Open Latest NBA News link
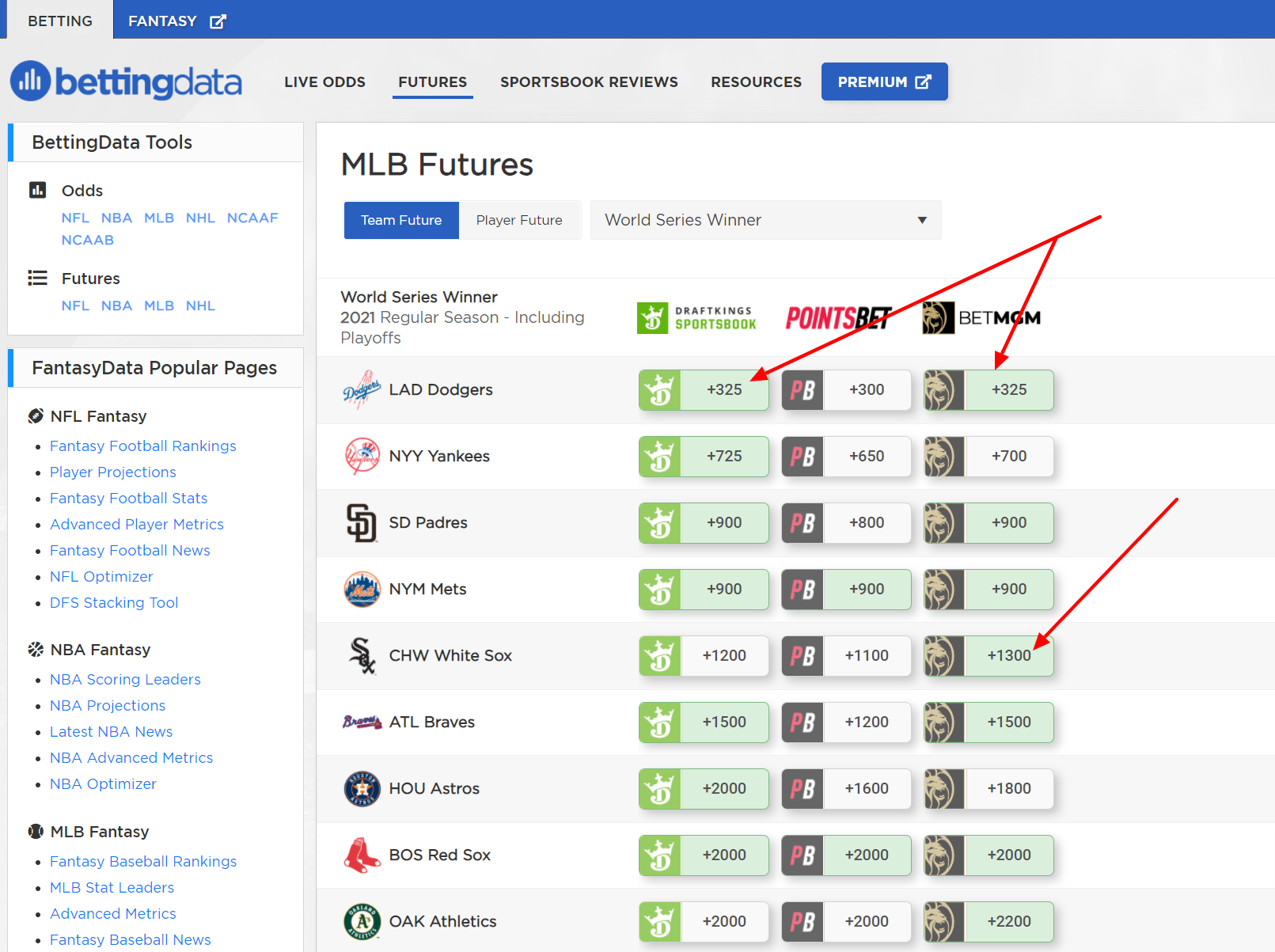This screenshot has width=1275, height=952. point(111,731)
